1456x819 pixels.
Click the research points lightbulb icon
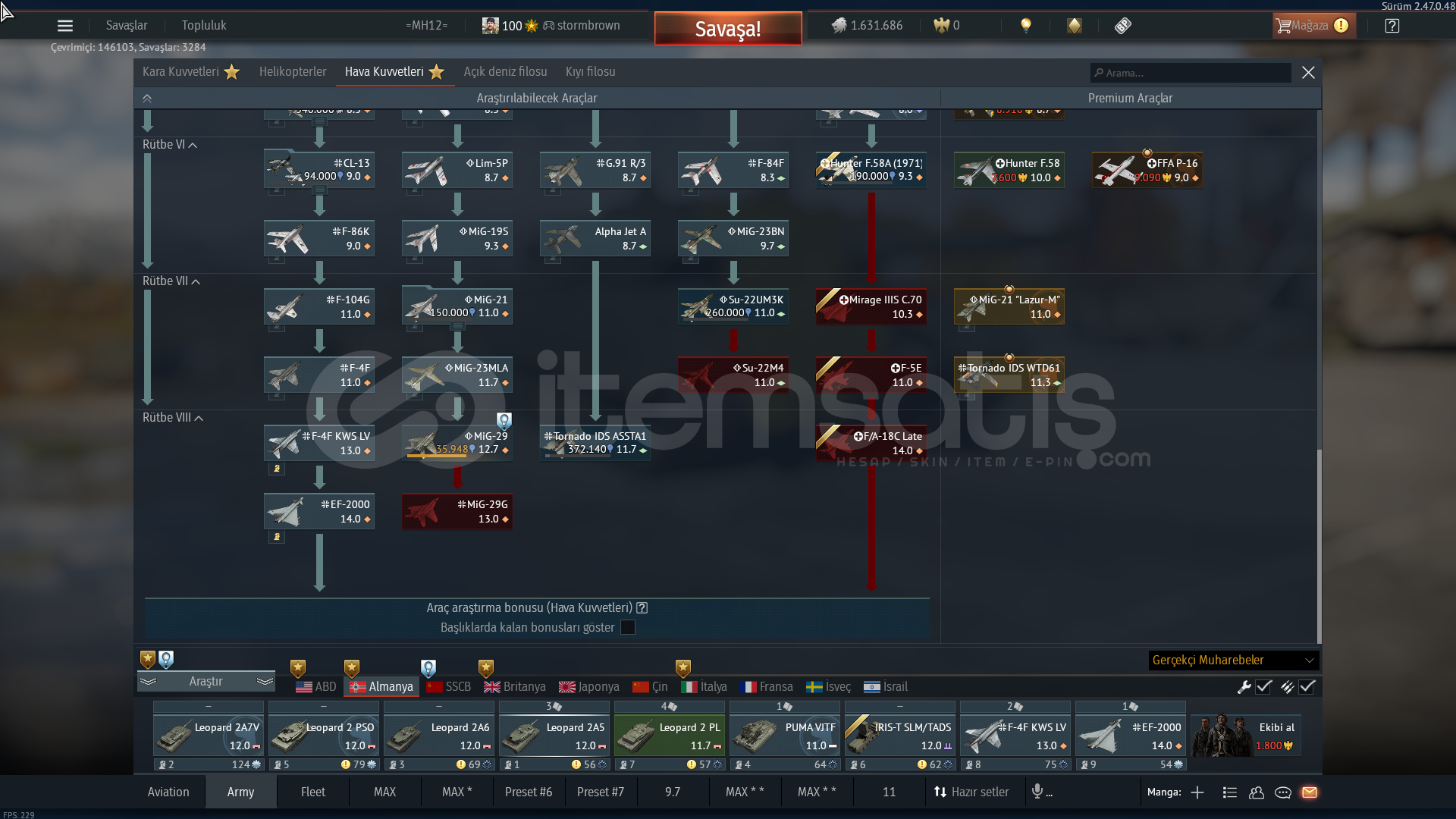coord(1026,26)
